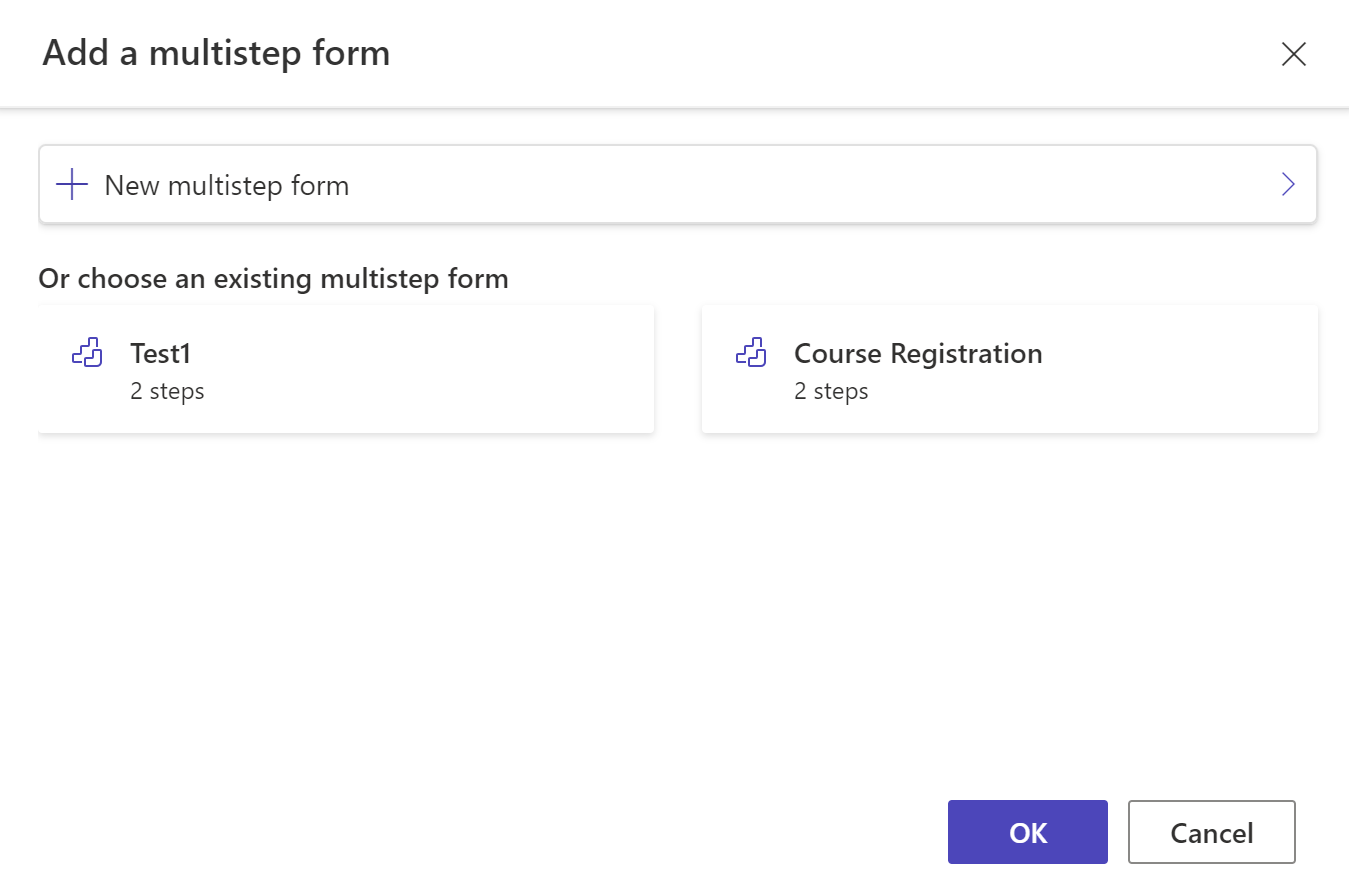Click Test1 form title text
Viewport: 1349px width, 891px height.
(160, 352)
